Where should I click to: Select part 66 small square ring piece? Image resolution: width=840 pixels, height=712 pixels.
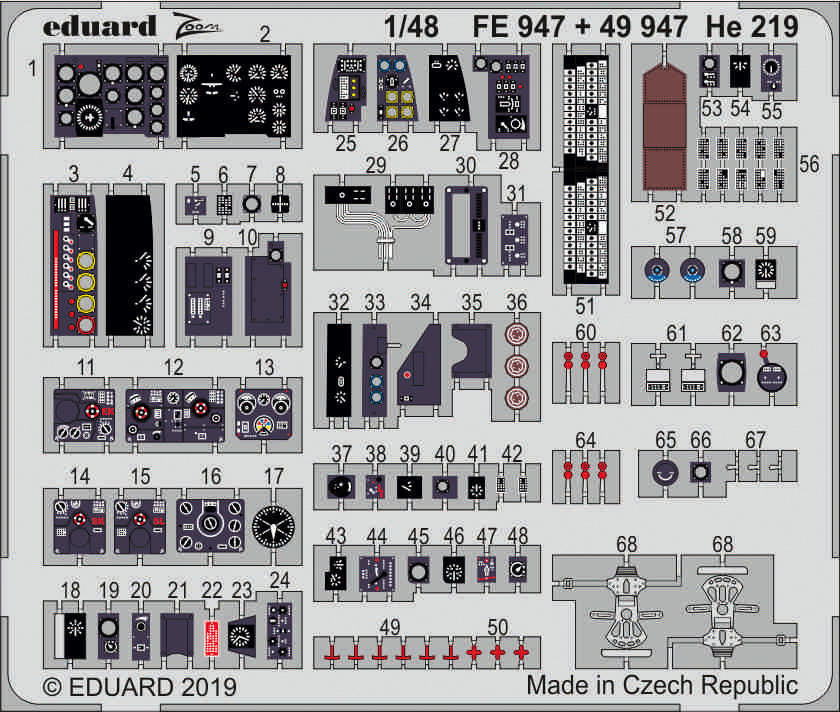[x=700, y=472]
